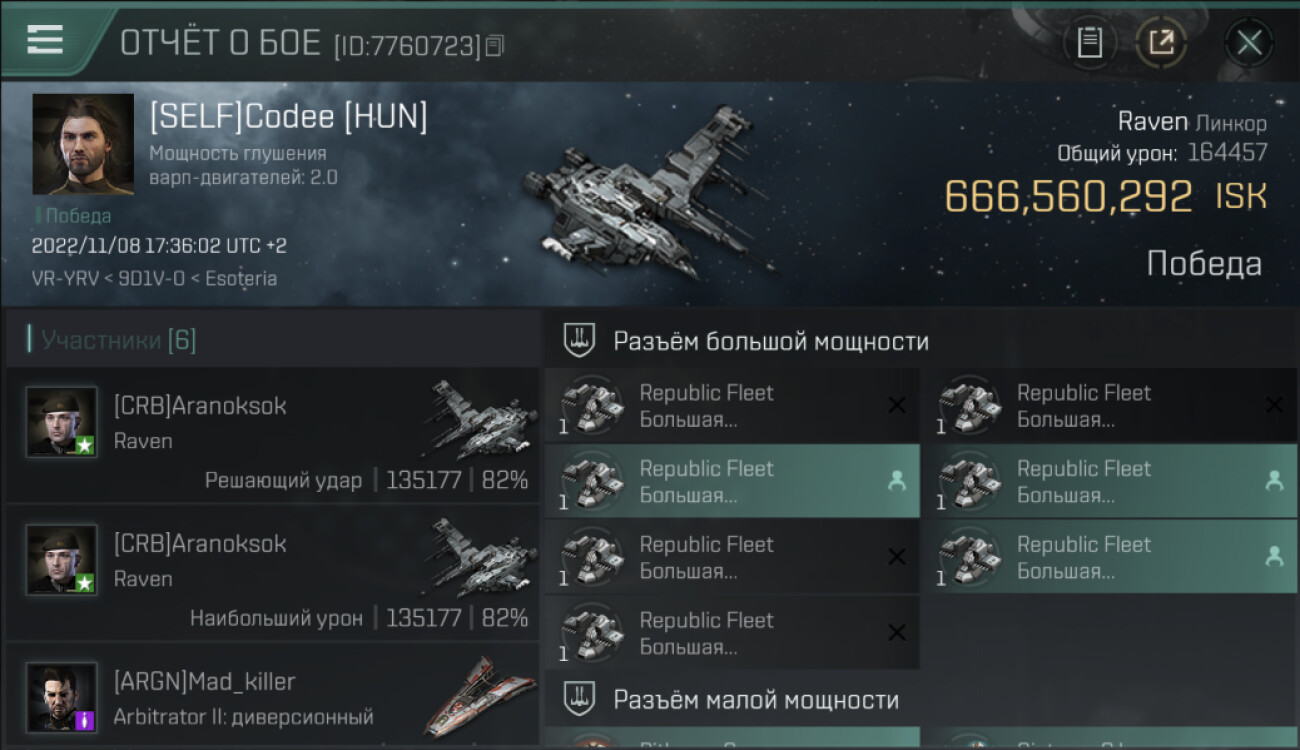Image resolution: width=1300 pixels, height=750 pixels.
Task: Close the battle report window
Action: coord(1249,43)
